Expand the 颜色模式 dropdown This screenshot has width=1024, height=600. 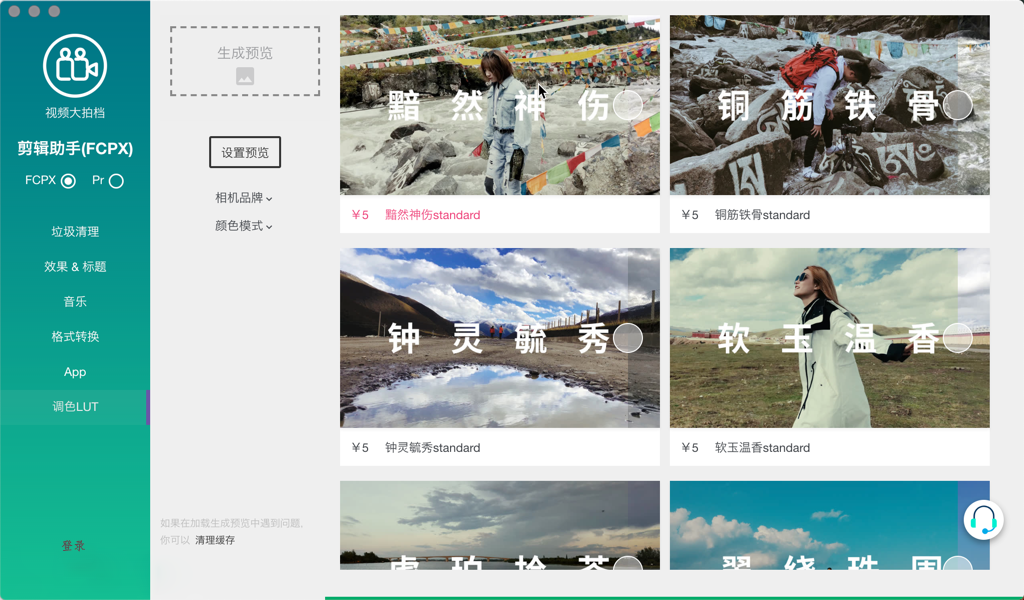[x=244, y=226]
